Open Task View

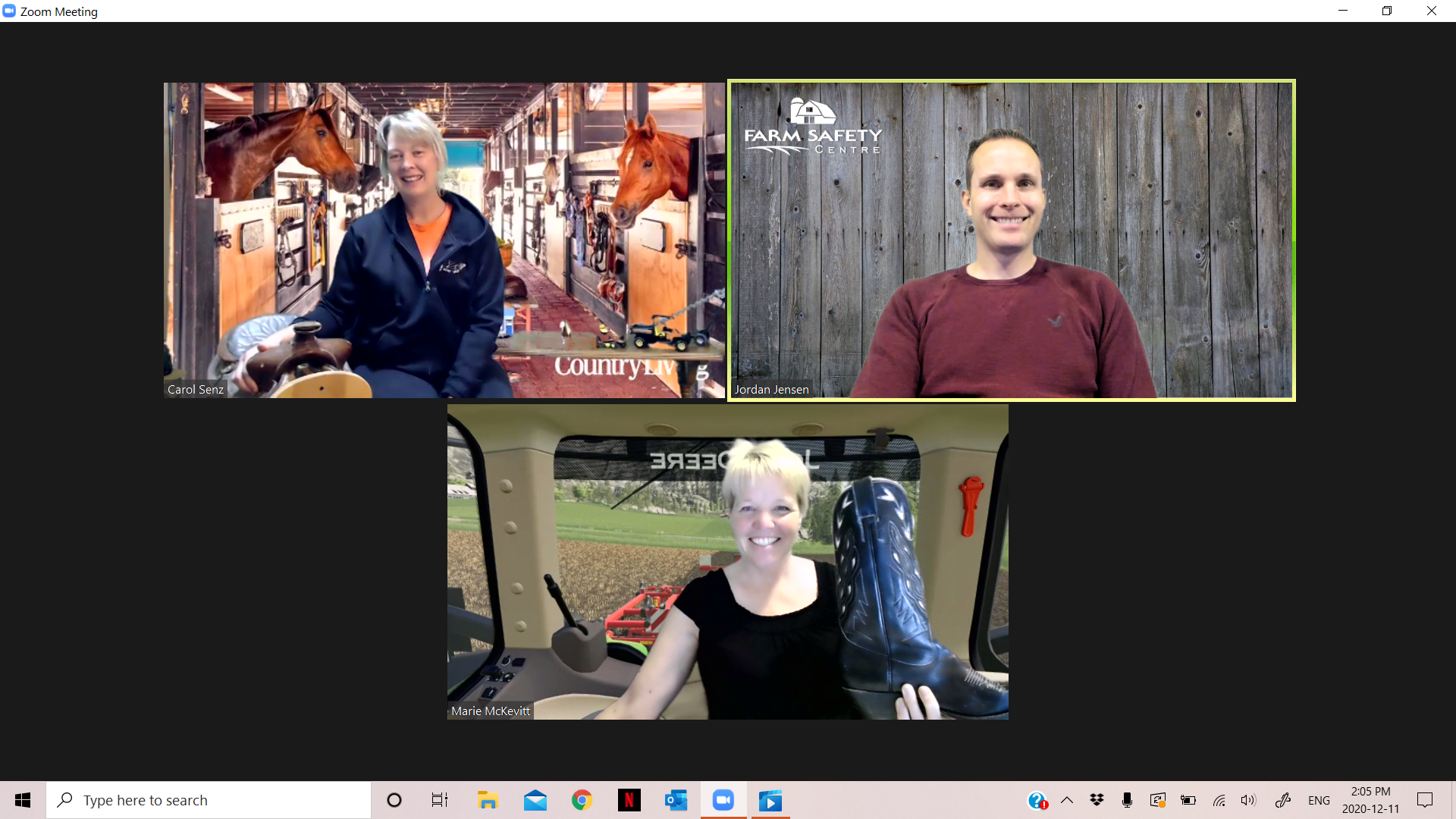point(440,800)
